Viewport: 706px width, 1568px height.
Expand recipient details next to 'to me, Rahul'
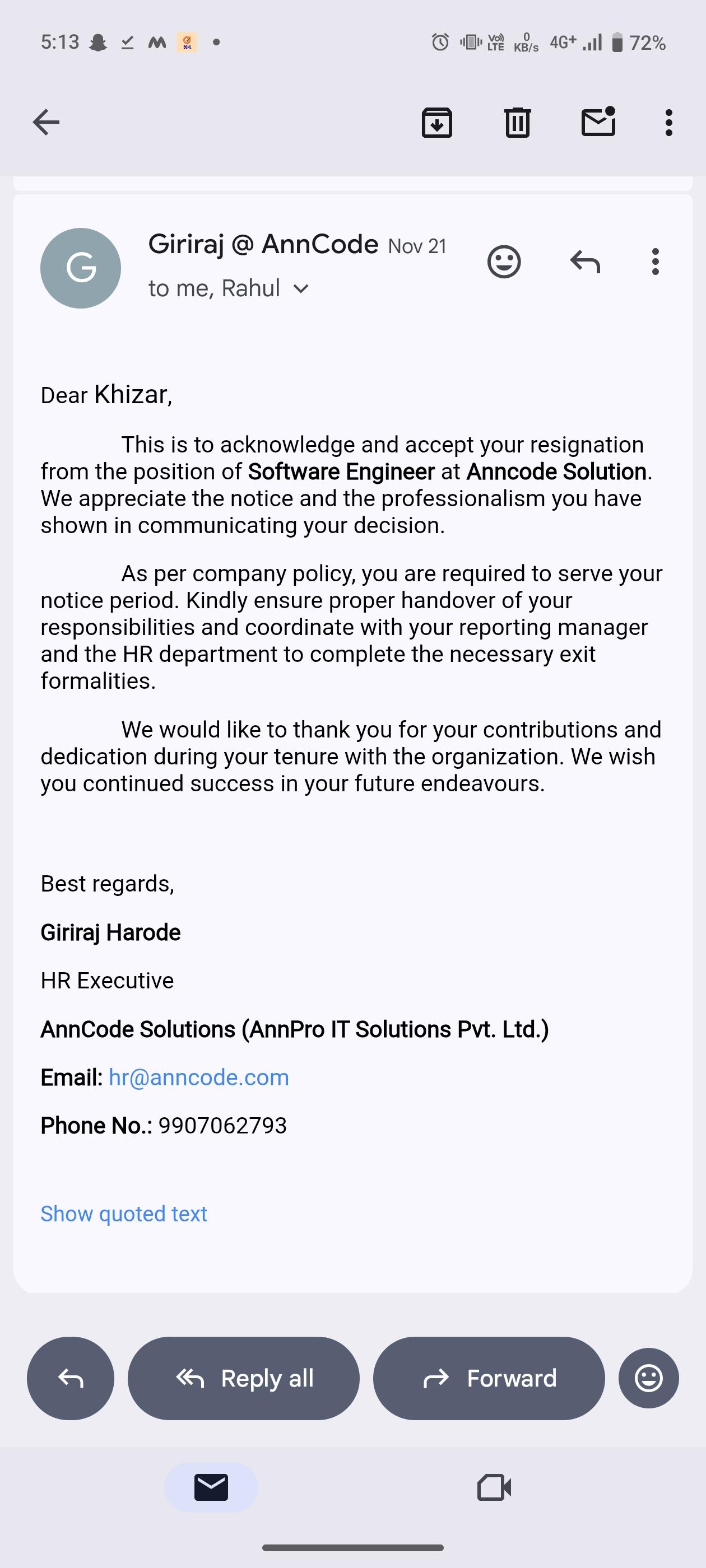(x=301, y=288)
